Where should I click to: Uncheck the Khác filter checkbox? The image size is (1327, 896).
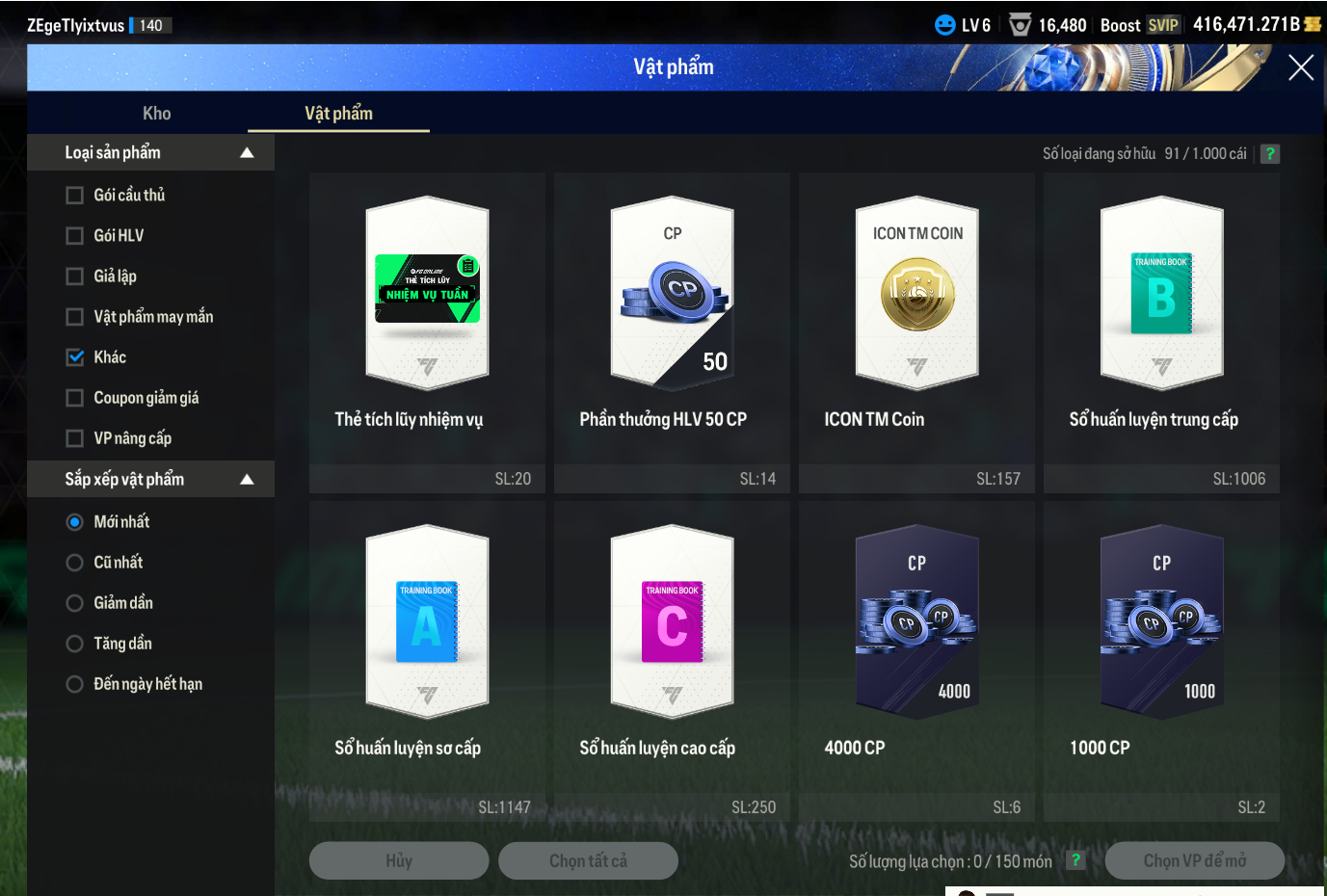(x=75, y=357)
